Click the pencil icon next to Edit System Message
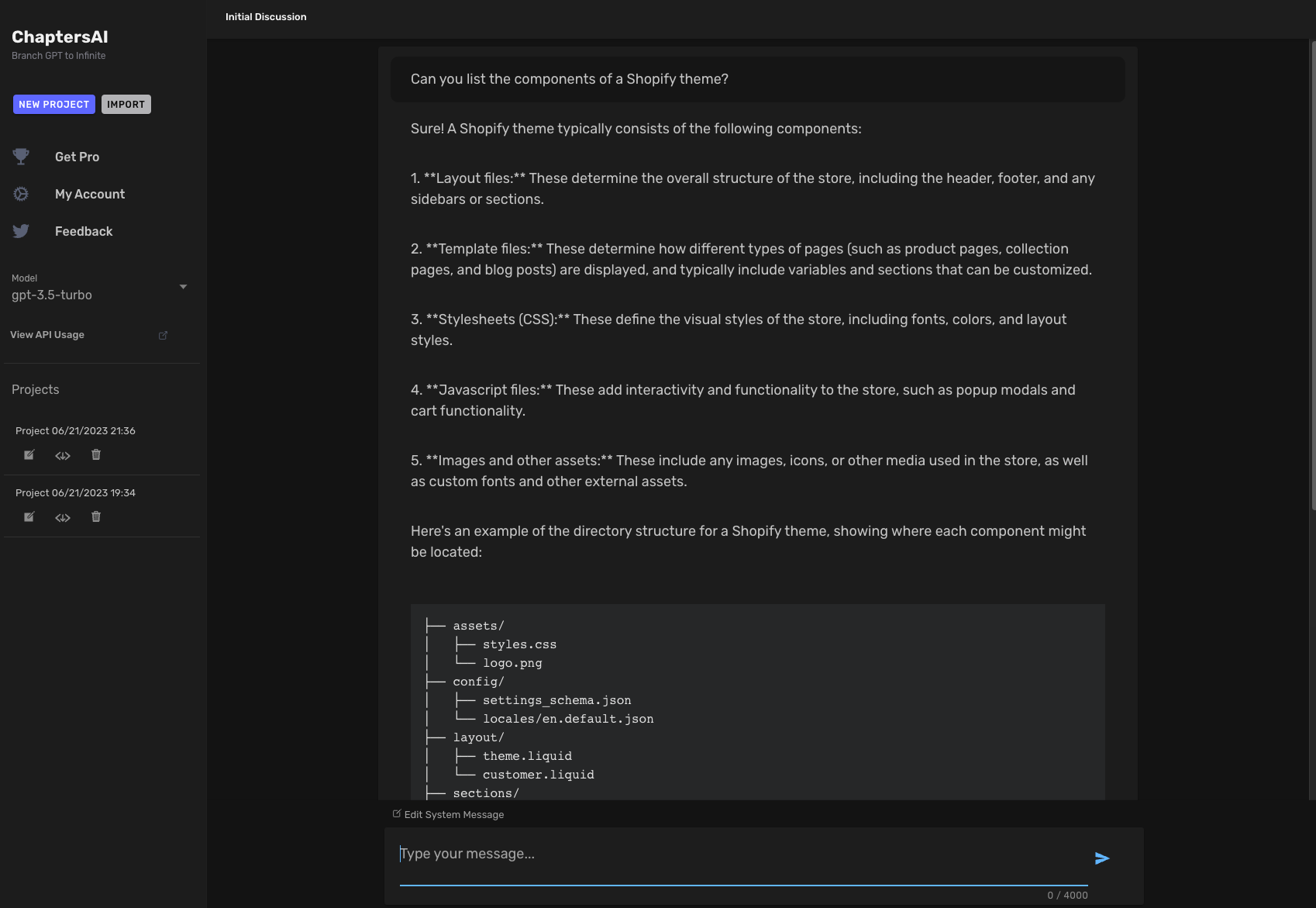 pyautogui.click(x=397, y=813)
